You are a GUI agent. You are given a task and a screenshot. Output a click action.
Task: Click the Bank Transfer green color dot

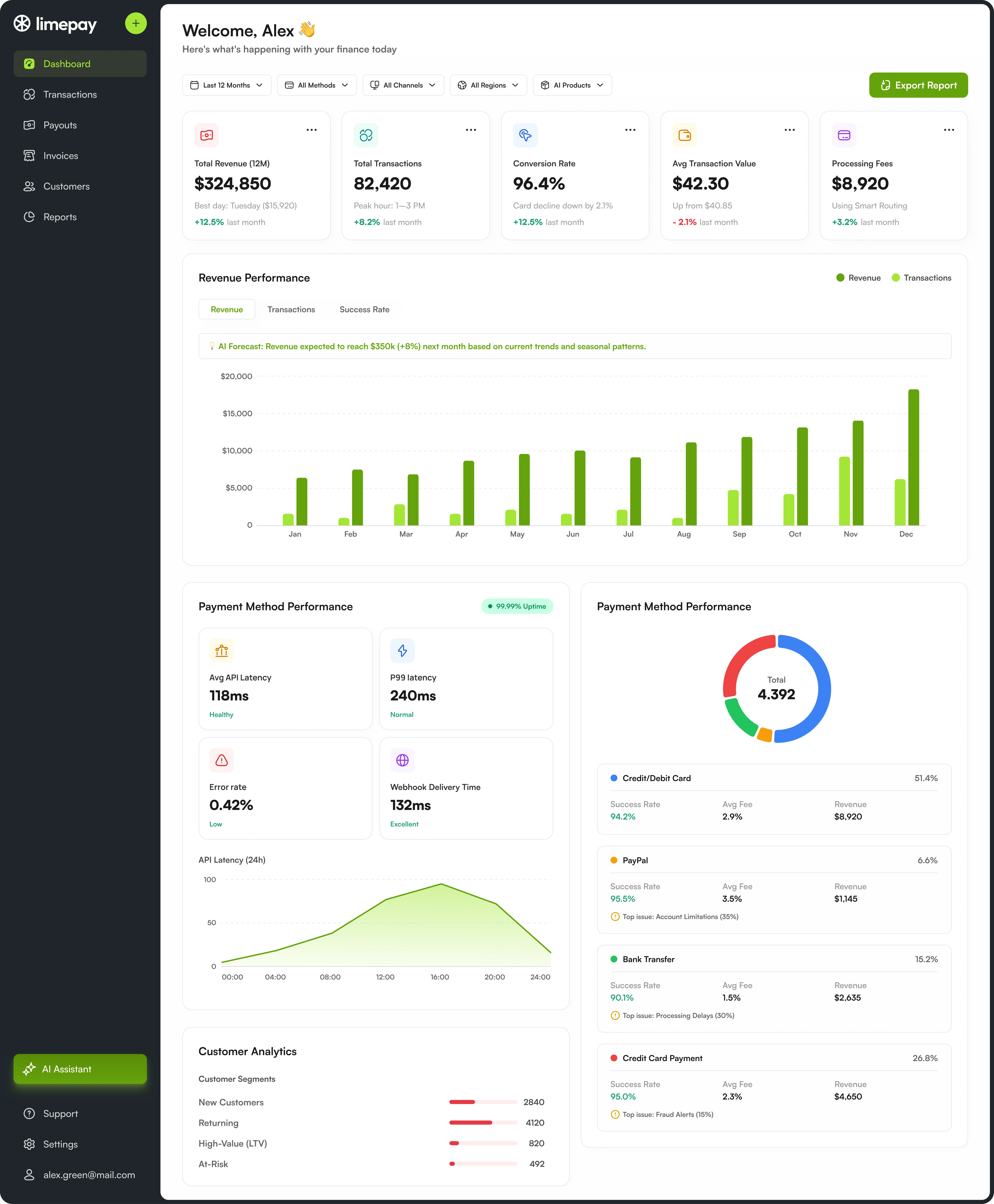click(x=614, y=959)
